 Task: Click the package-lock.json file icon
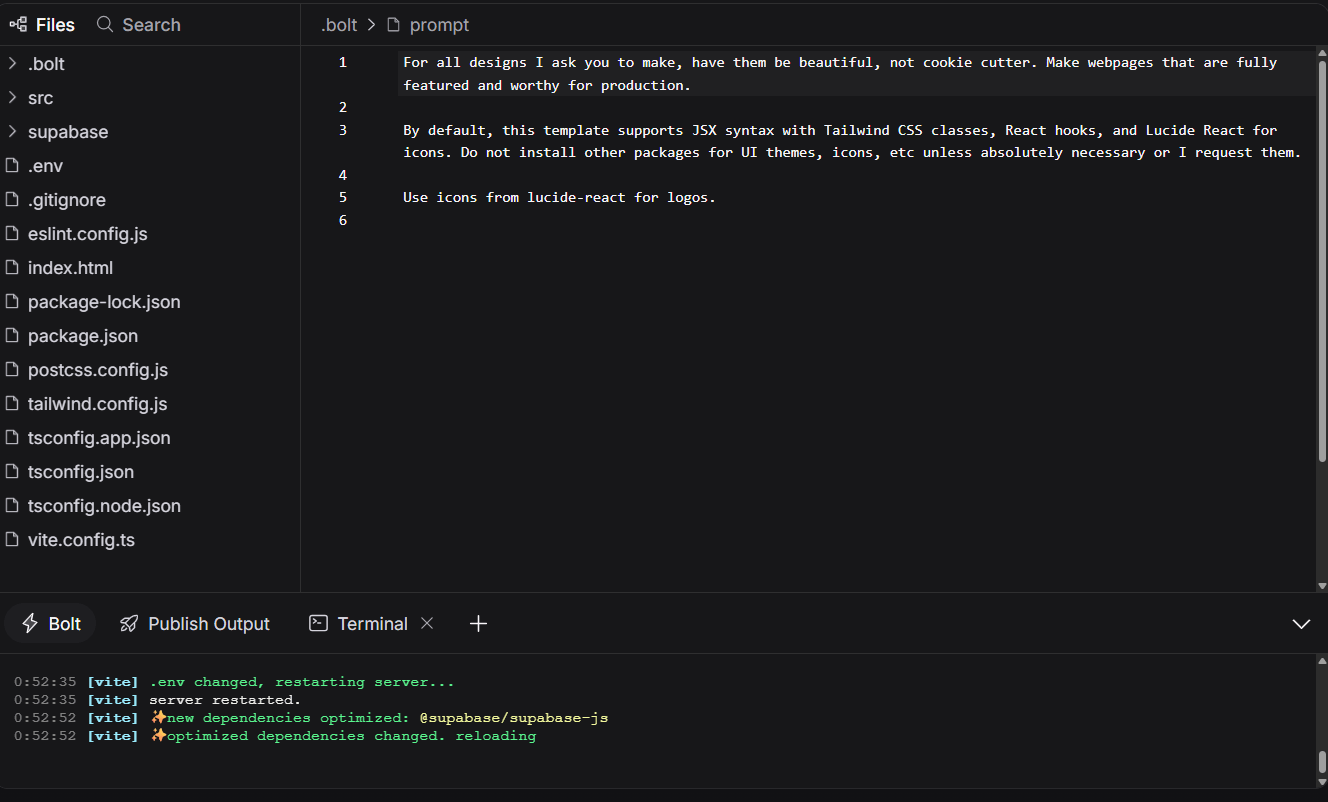click(x=12, y=302)
